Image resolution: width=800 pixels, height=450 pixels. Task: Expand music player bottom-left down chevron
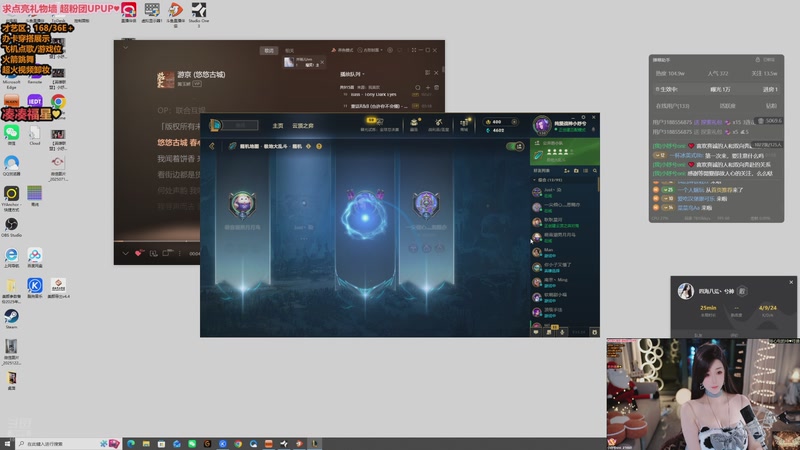pyautogui.click(x=125, y=253)
